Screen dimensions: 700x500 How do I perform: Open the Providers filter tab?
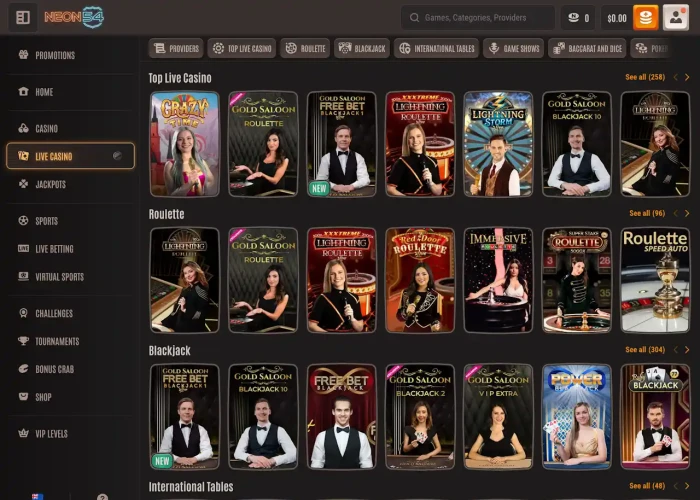(x=176, y=48)
